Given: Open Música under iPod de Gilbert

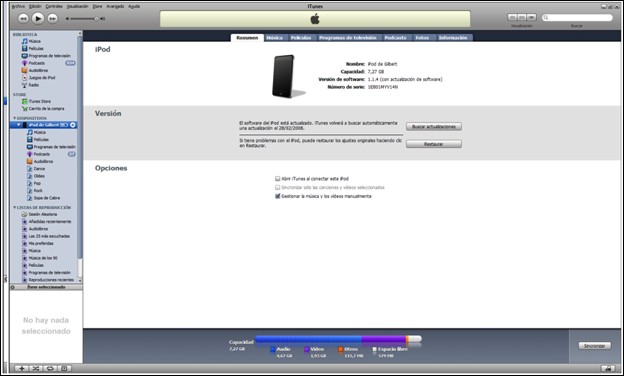Looking at the screenshot, I should [x=36, y=132].
